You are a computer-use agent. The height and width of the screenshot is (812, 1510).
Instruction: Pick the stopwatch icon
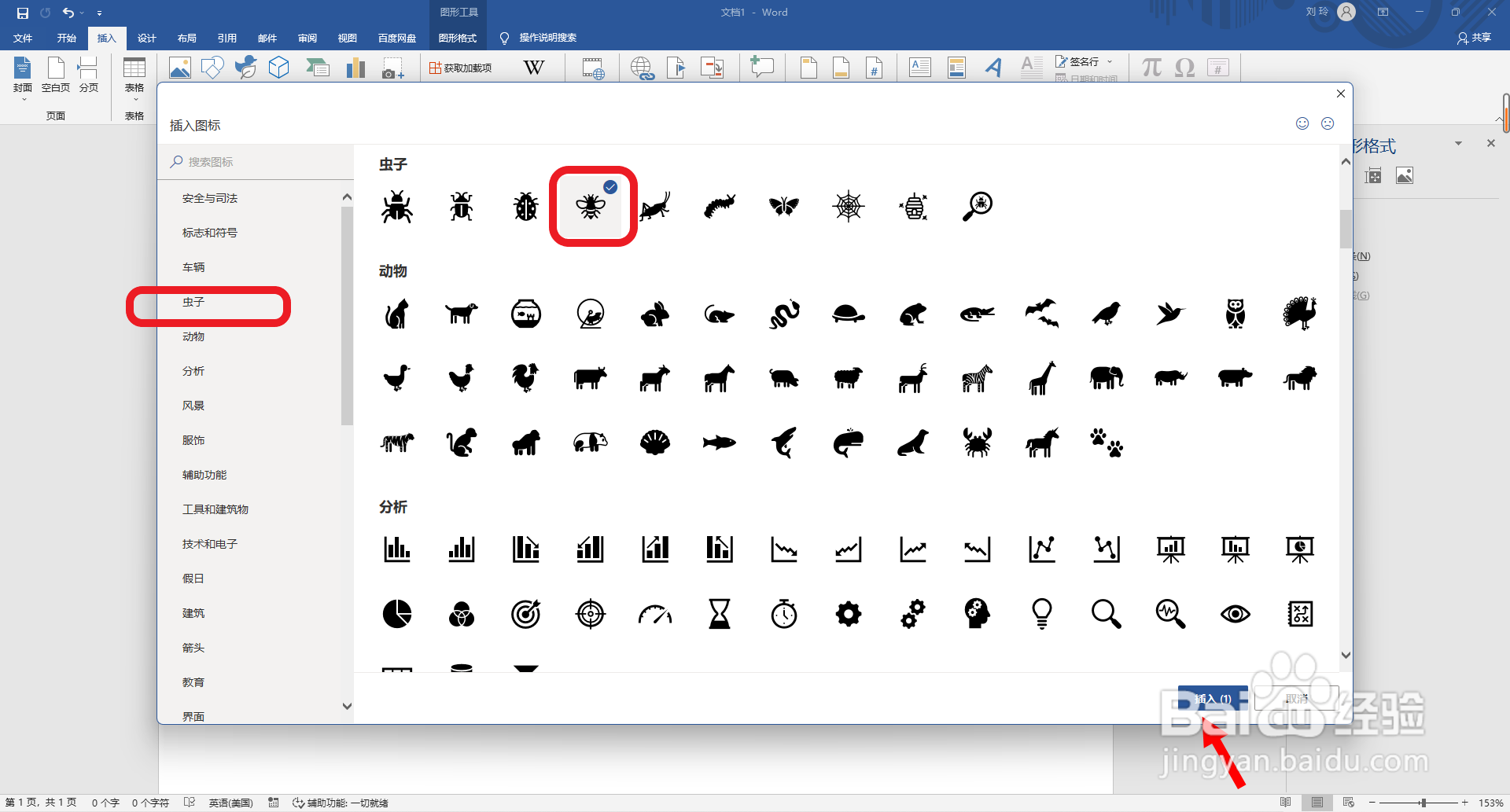point(784,614)
